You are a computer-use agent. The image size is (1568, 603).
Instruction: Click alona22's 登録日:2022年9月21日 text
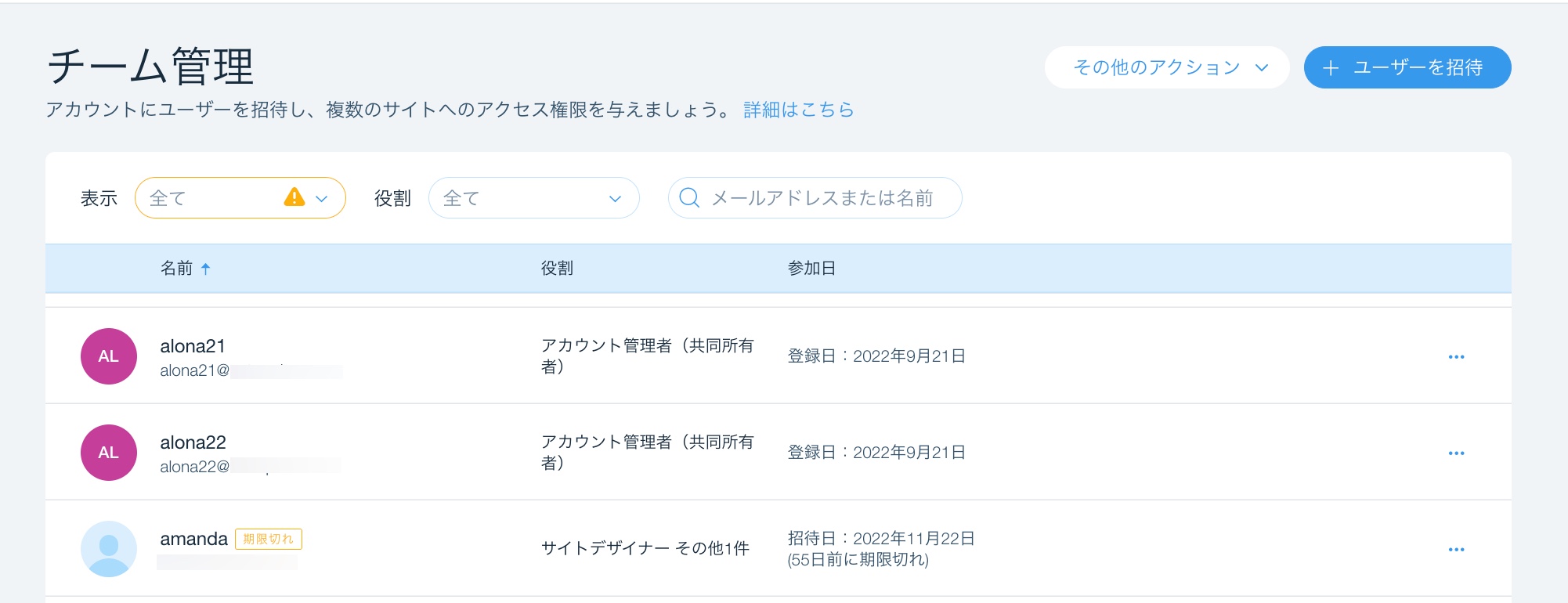tap(876, 453)
